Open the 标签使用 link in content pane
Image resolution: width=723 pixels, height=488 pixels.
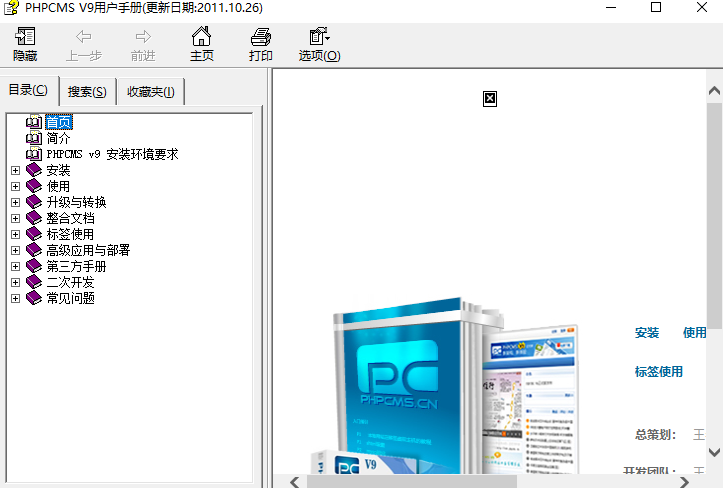[x=658, y=371]
